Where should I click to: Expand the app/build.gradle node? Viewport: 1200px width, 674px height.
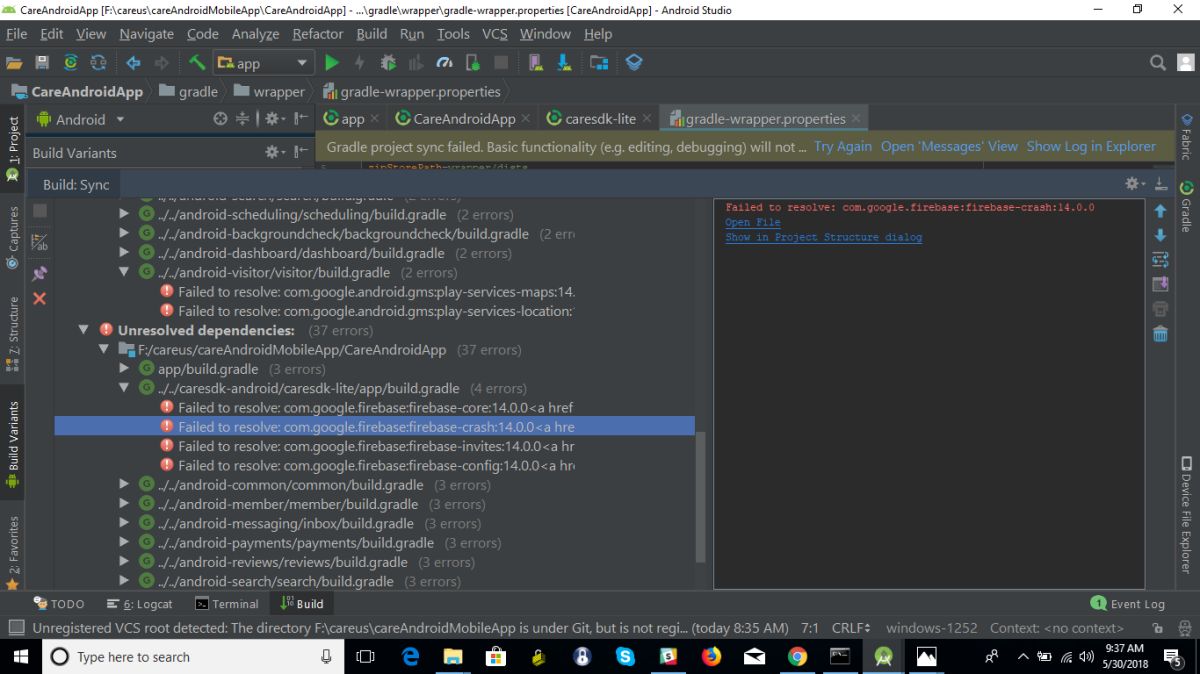[x=124, y=369]
